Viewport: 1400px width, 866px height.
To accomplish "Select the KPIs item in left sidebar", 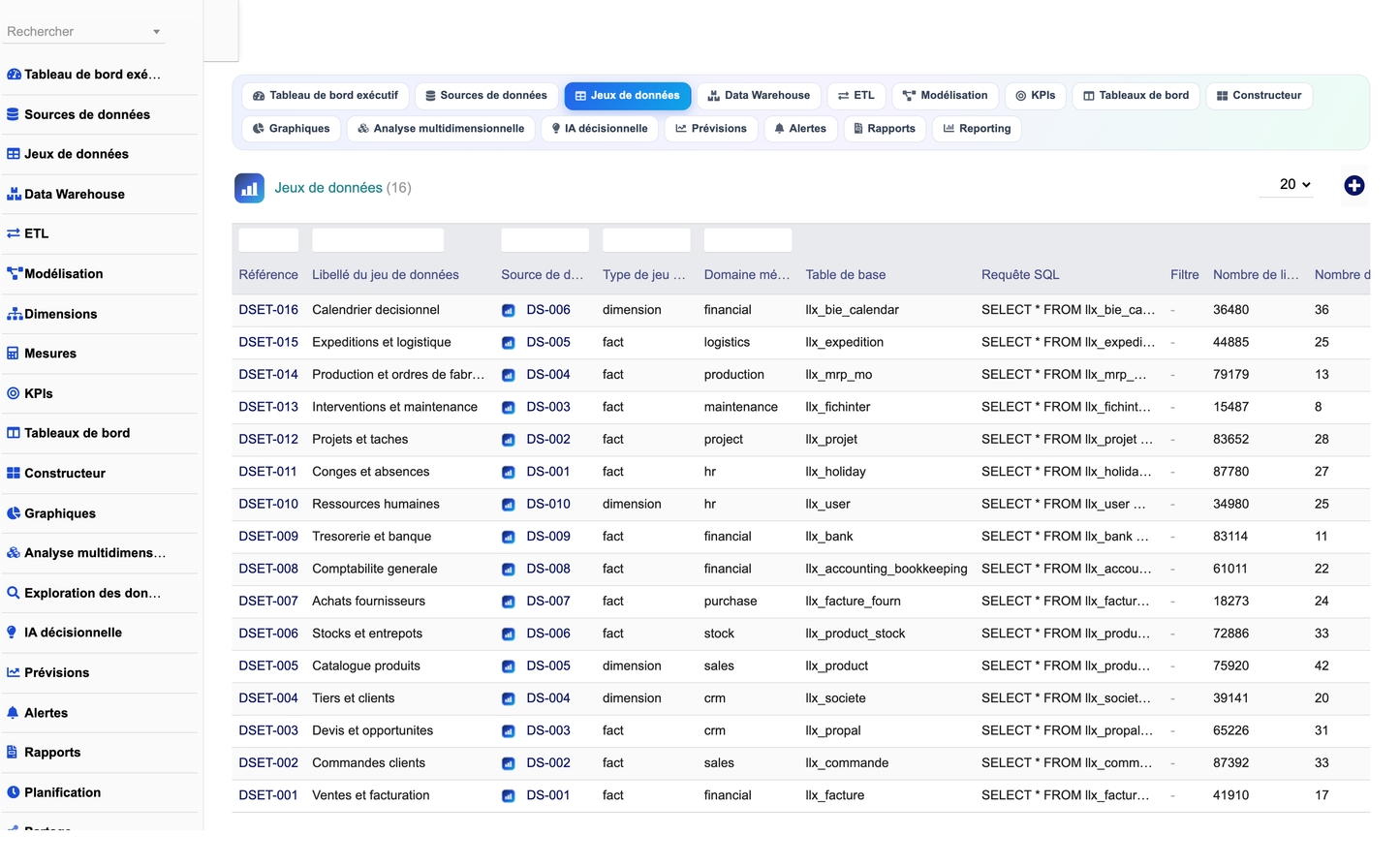I will (39, 393).
